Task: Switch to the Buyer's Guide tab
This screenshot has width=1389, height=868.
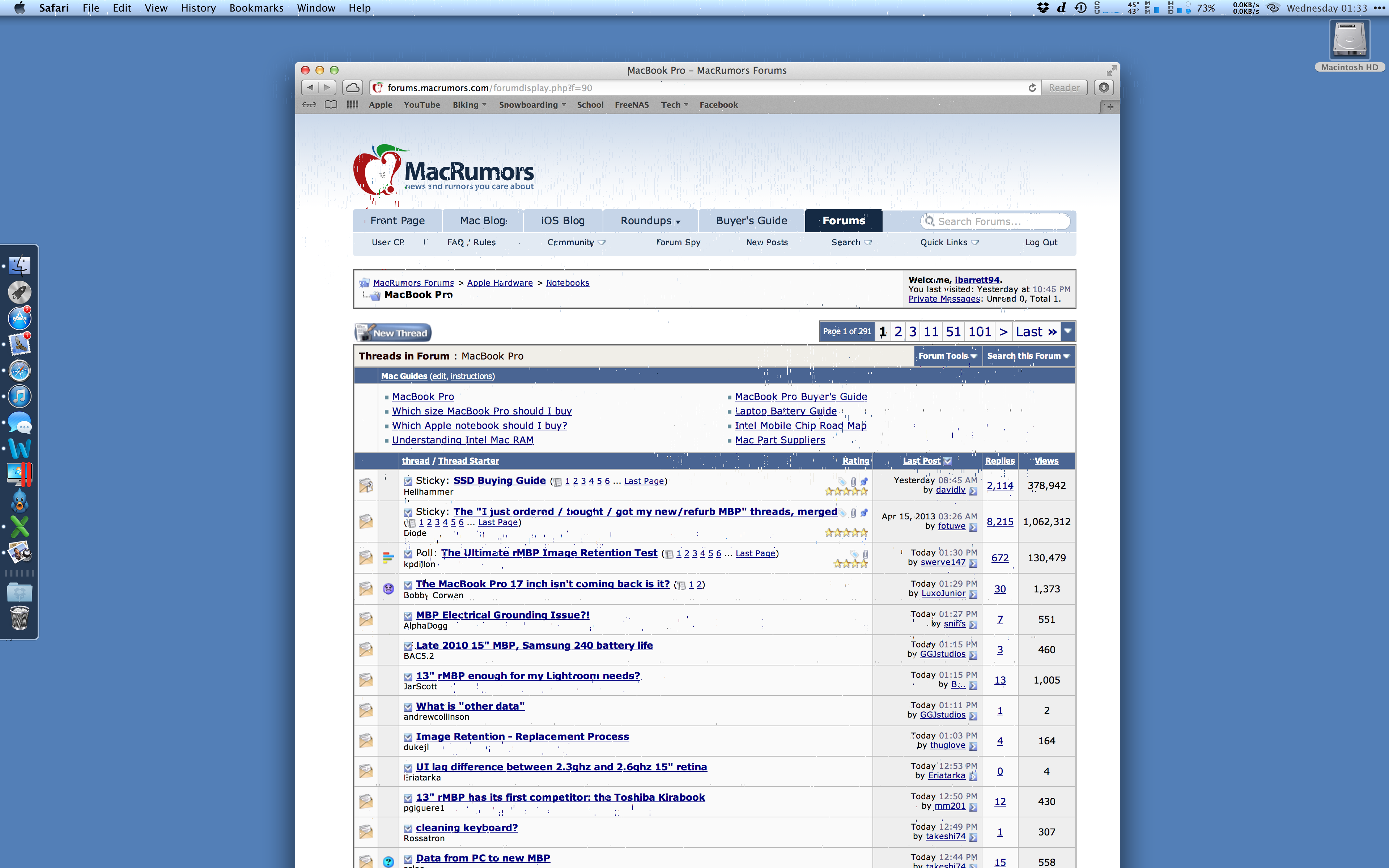Action: (x=751, y=221)
